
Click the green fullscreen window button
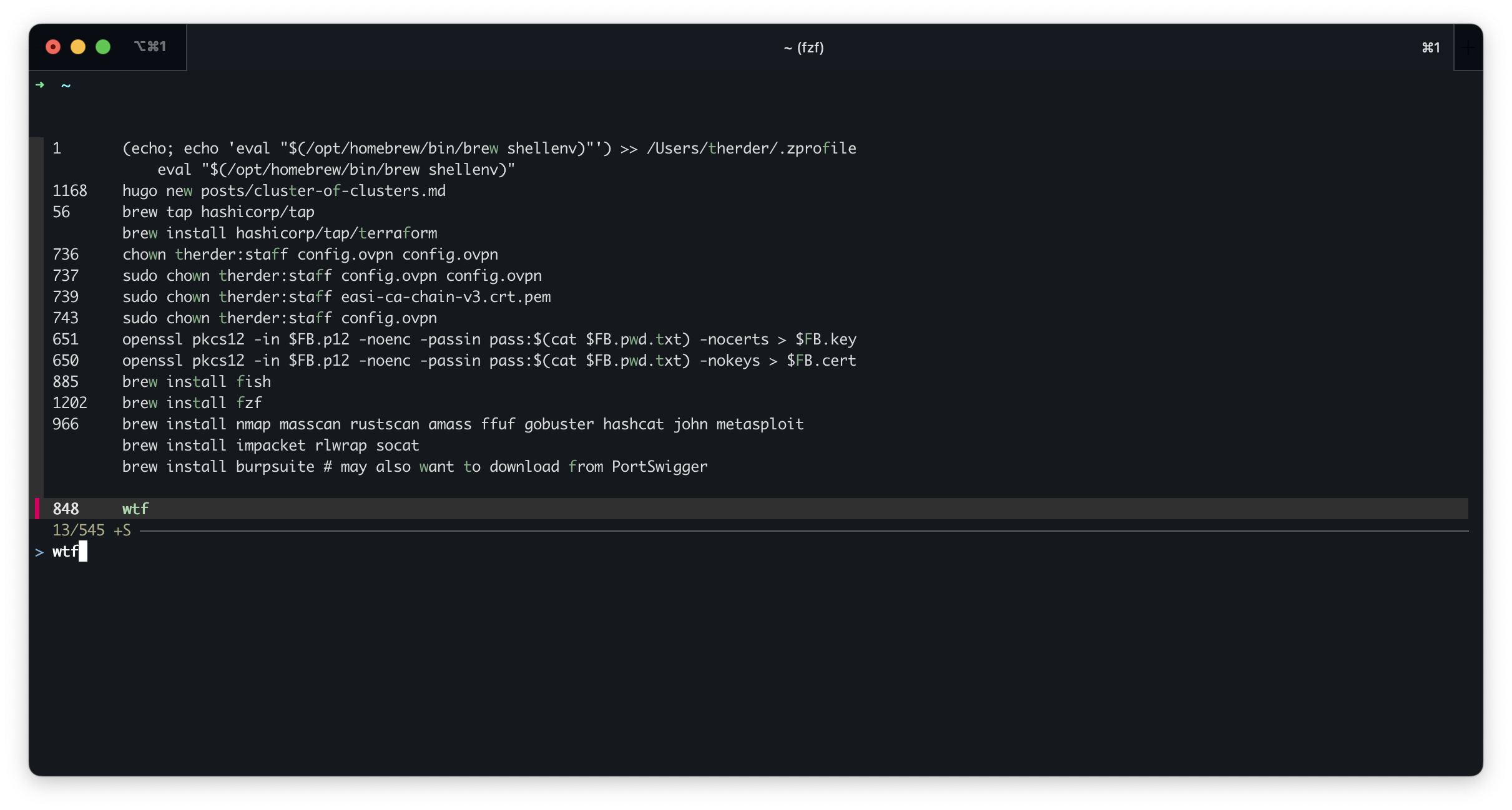coord(103,47)
